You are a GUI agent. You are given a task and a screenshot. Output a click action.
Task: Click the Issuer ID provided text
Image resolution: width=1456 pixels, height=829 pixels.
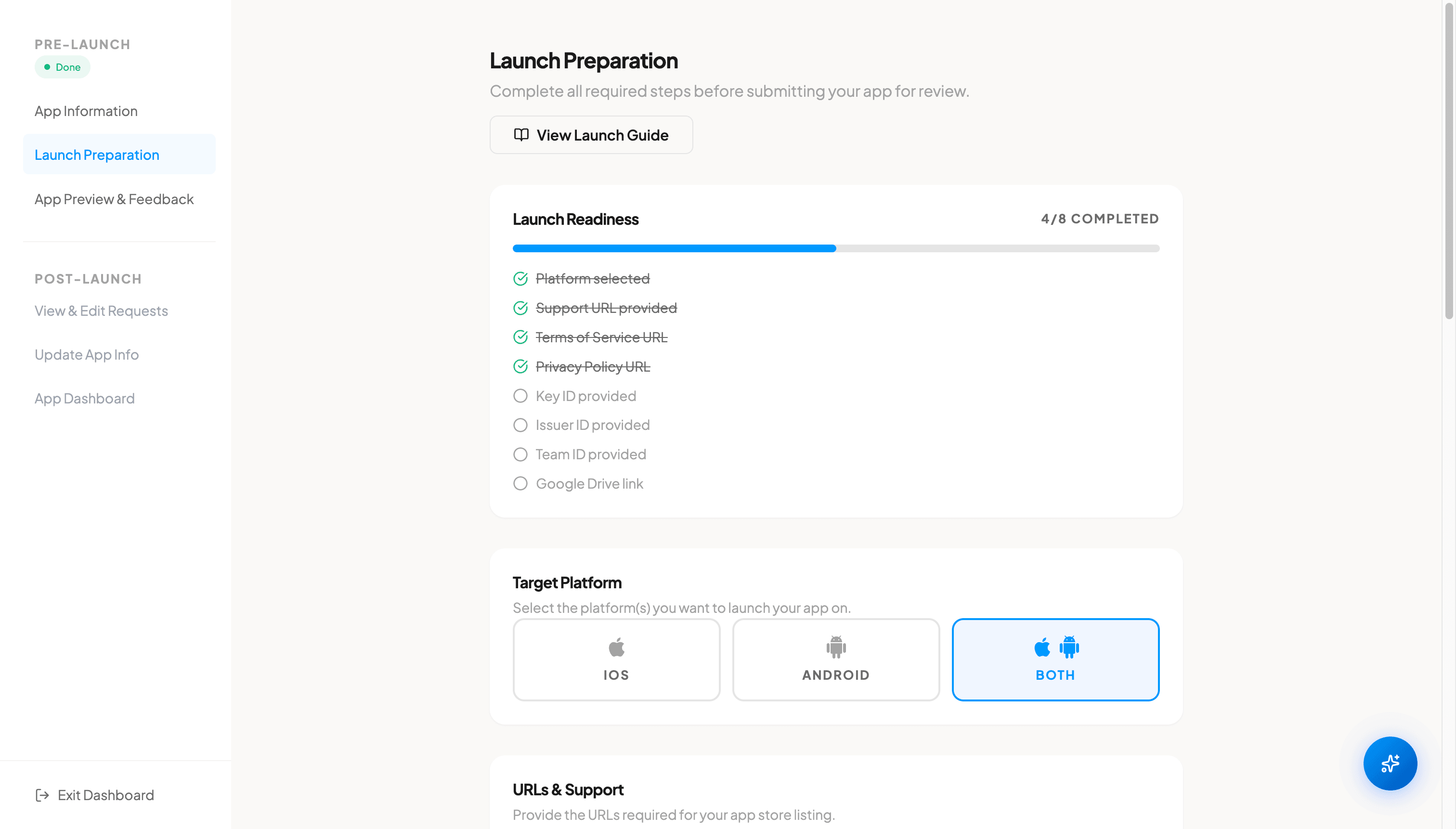pos(593,425)
